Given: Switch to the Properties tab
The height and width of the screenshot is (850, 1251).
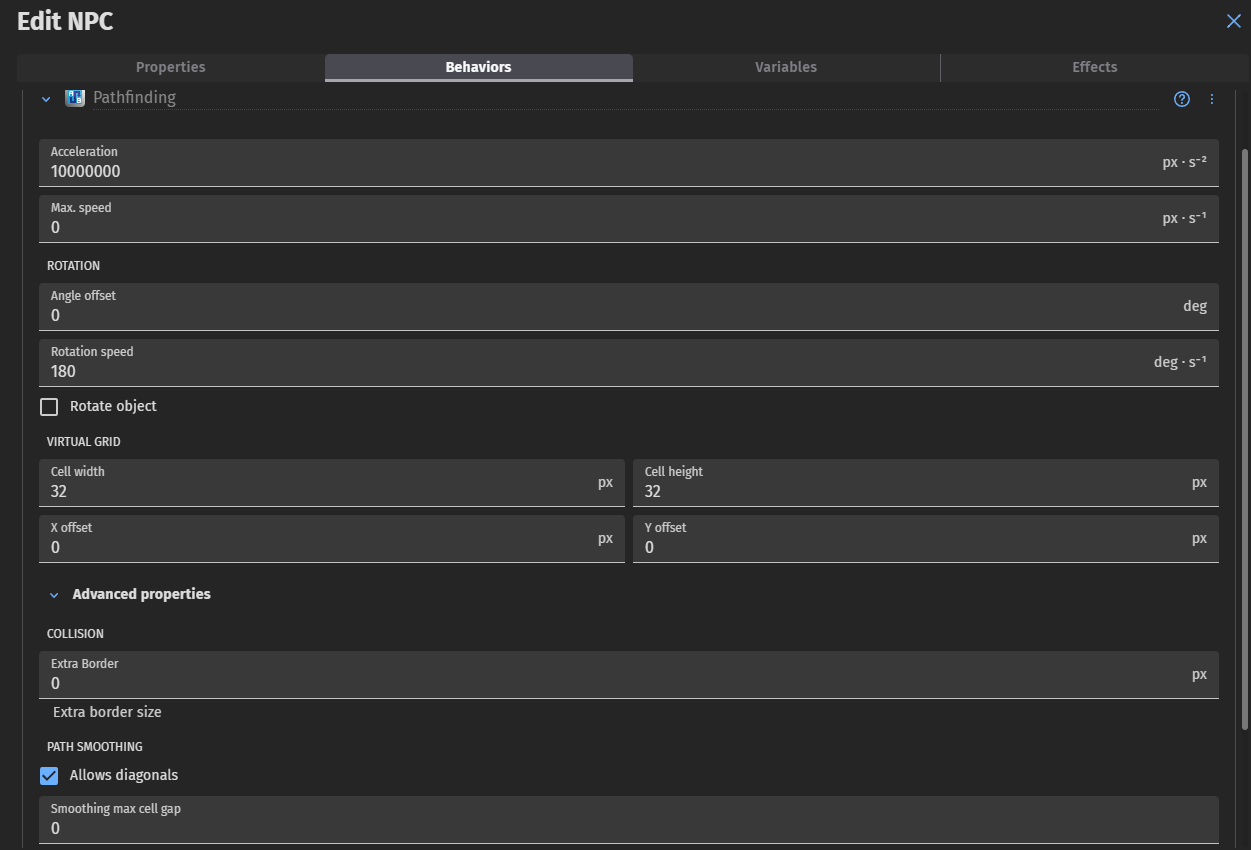Looking at the screenshot, I should click(x=171, y=67).
